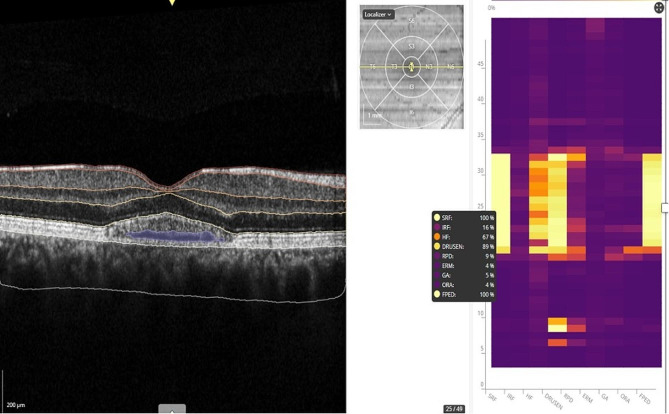Click the HF axis label under heatmap

(x=529, y=397)
